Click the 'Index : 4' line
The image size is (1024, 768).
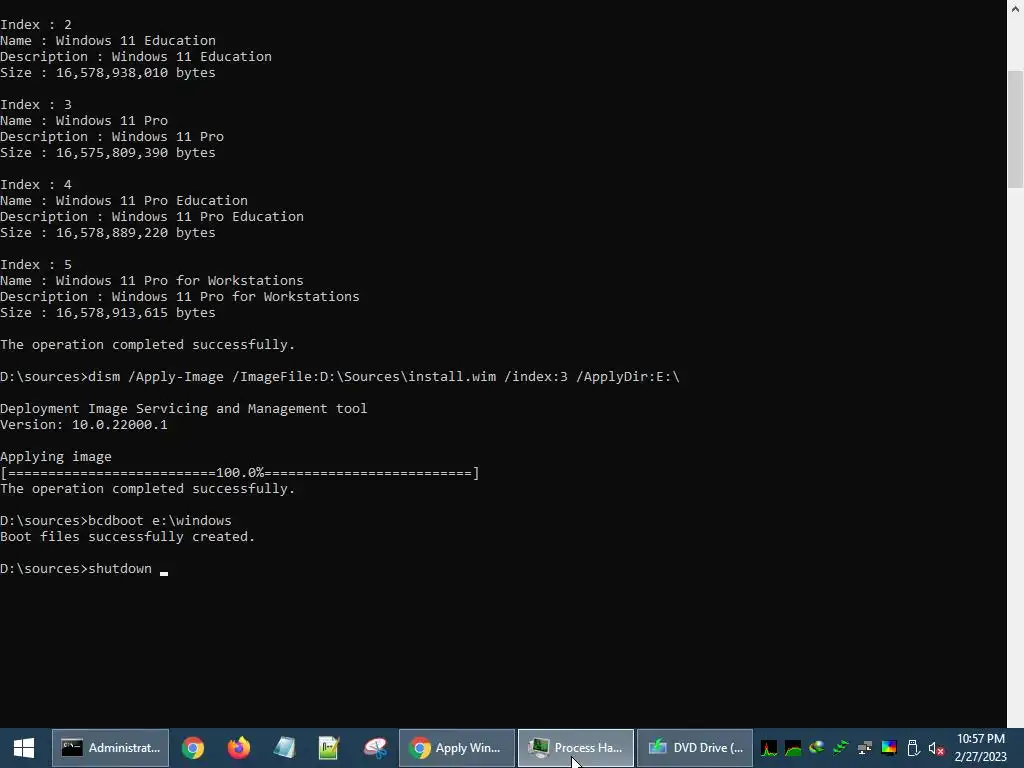point(36,185)
